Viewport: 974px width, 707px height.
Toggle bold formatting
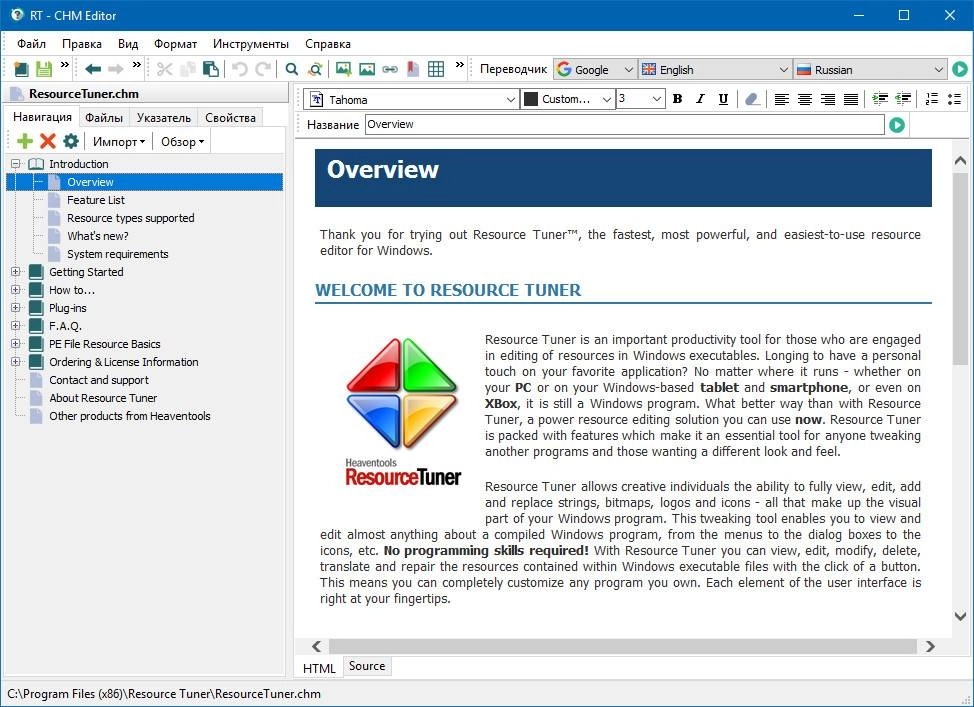click(x=678, y=99)
